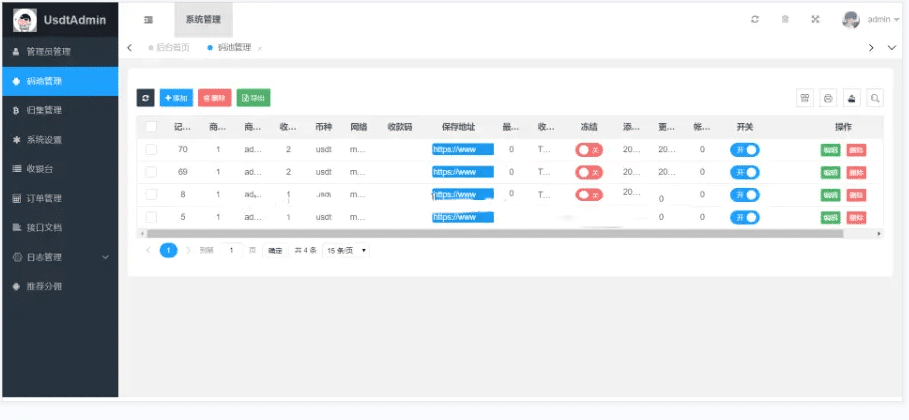Toggle the red 冻结 switch for record 70
Viewport: 909px width, 420px height.
click(589, 150)
